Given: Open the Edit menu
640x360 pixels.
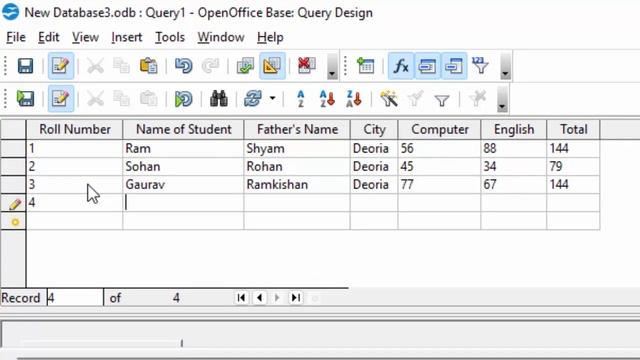Looking at the screenshot, I should pyautogui.click(x=49, y=37).
